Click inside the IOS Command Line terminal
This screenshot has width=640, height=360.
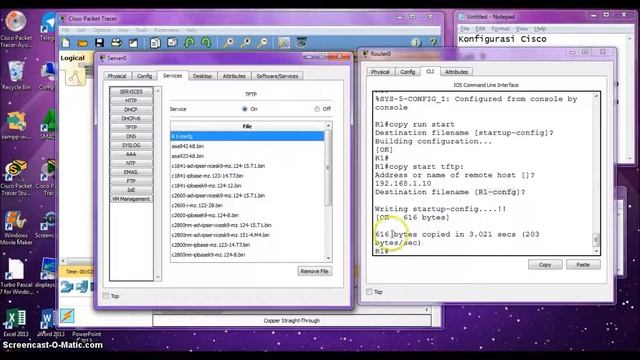click(483, 174)
